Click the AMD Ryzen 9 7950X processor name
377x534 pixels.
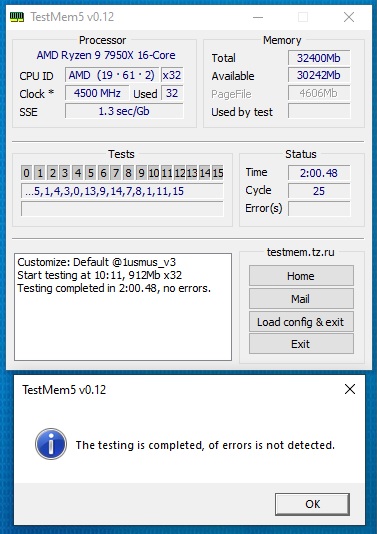pos(106,55)
